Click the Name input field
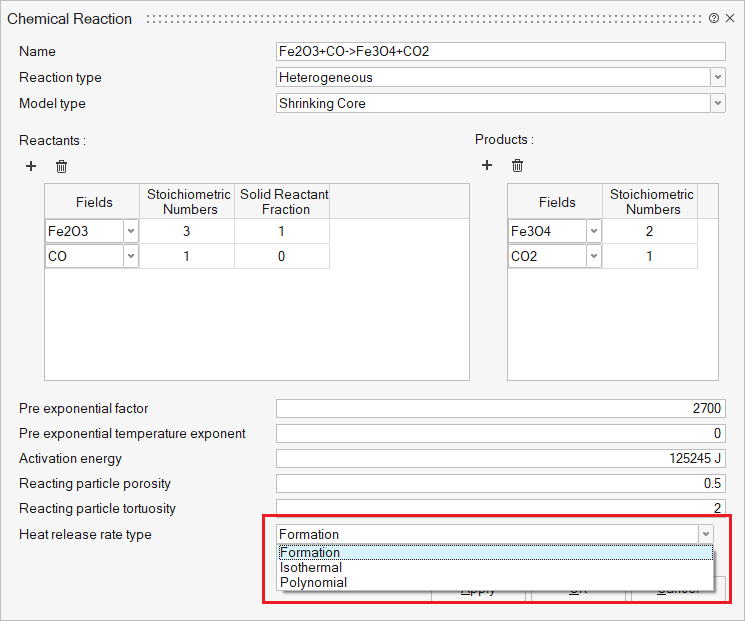This screenshot has width=745, height=621. [500, 51]
